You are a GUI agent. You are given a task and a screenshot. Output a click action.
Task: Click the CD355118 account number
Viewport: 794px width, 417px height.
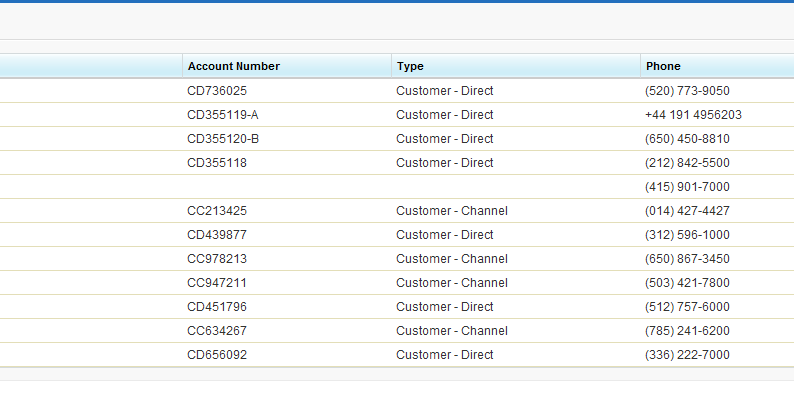(x=217, y=163)
